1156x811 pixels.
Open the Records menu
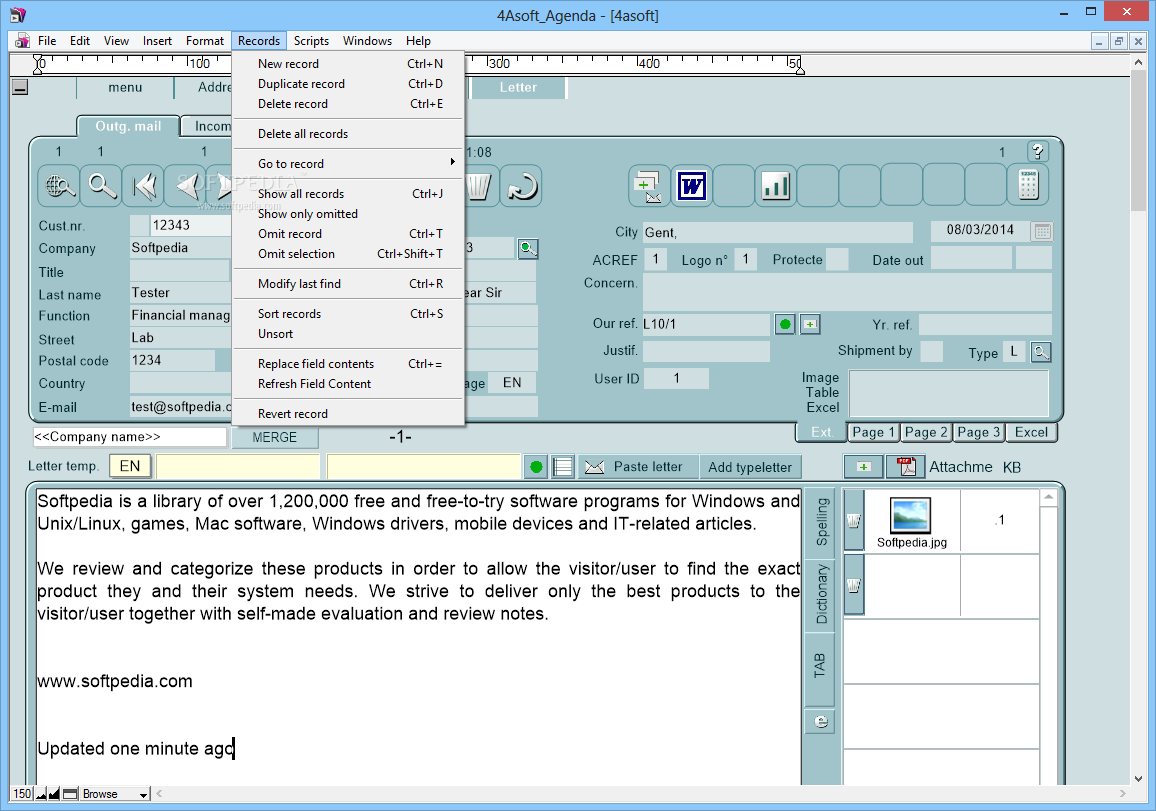click(x=259, y=41)
